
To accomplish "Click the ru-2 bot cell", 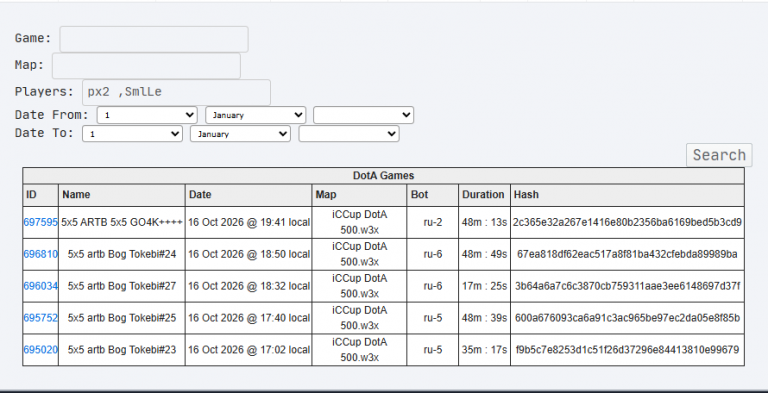I will pyautogui.click(x=432, y=222).
